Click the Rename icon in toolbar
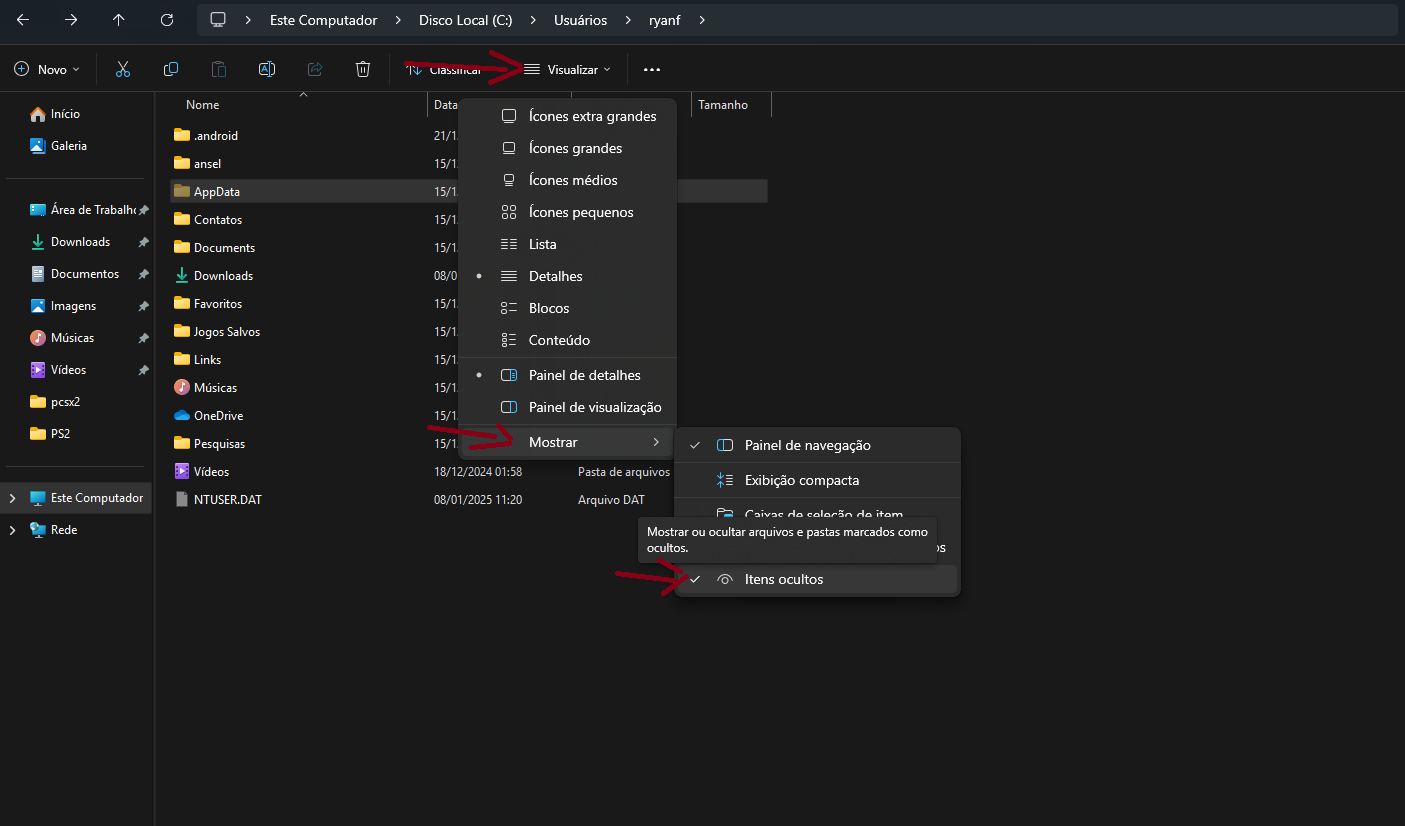 pos(267,69)
